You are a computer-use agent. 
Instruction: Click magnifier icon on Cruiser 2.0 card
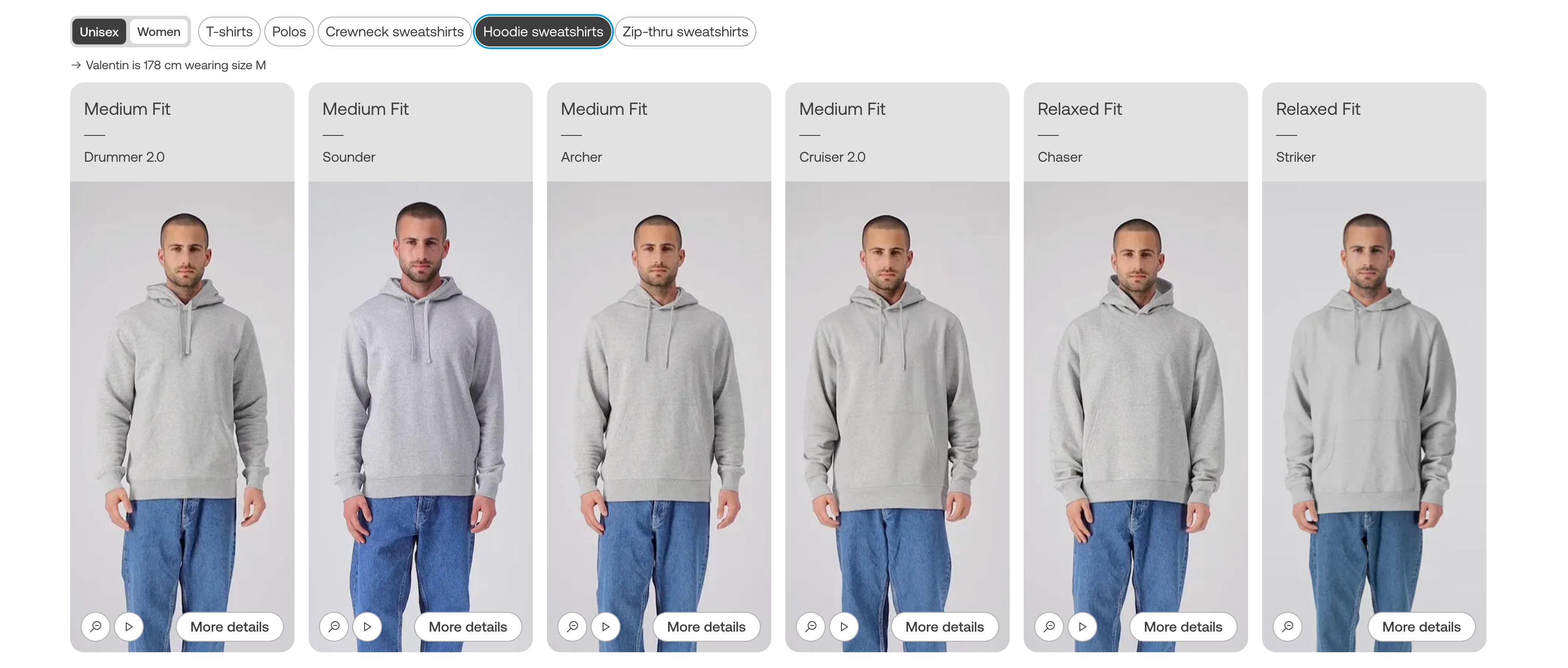pos(811,627)
